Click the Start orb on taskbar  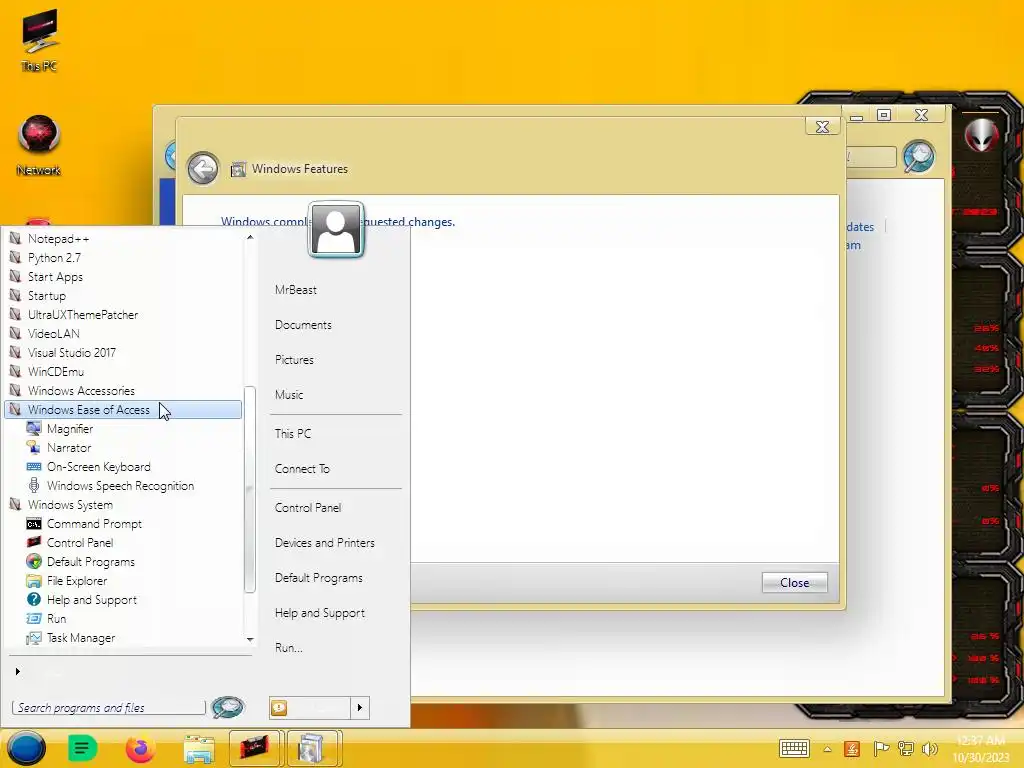(x=26, y=748)
